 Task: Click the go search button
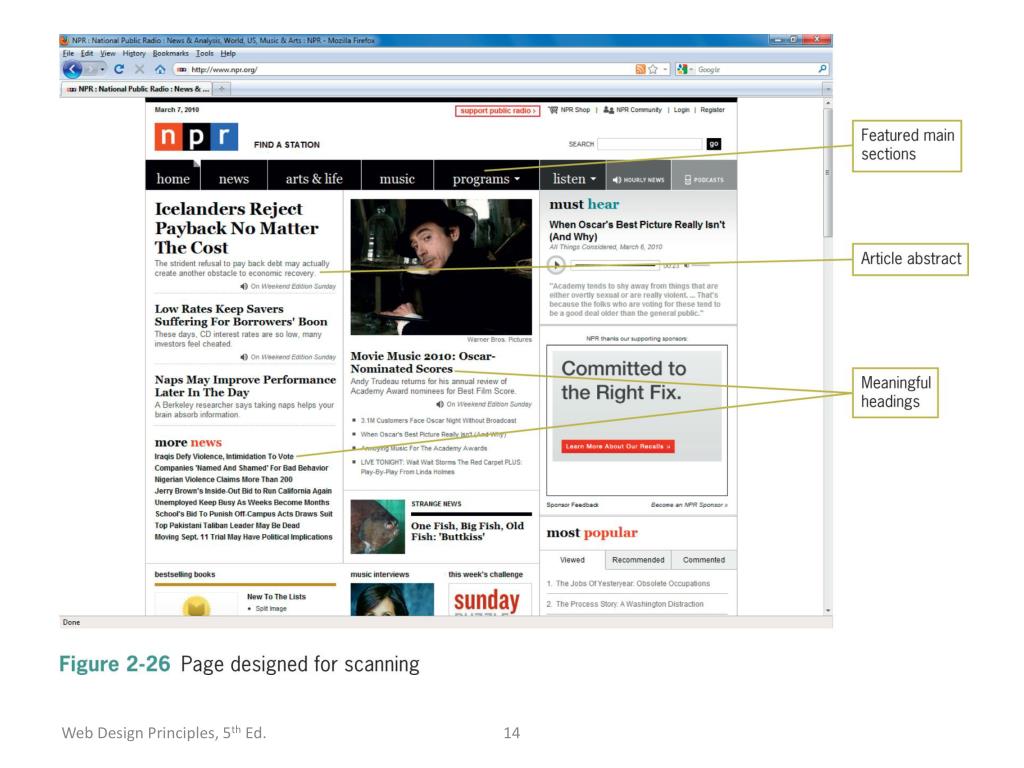click(x=714, y=144)
